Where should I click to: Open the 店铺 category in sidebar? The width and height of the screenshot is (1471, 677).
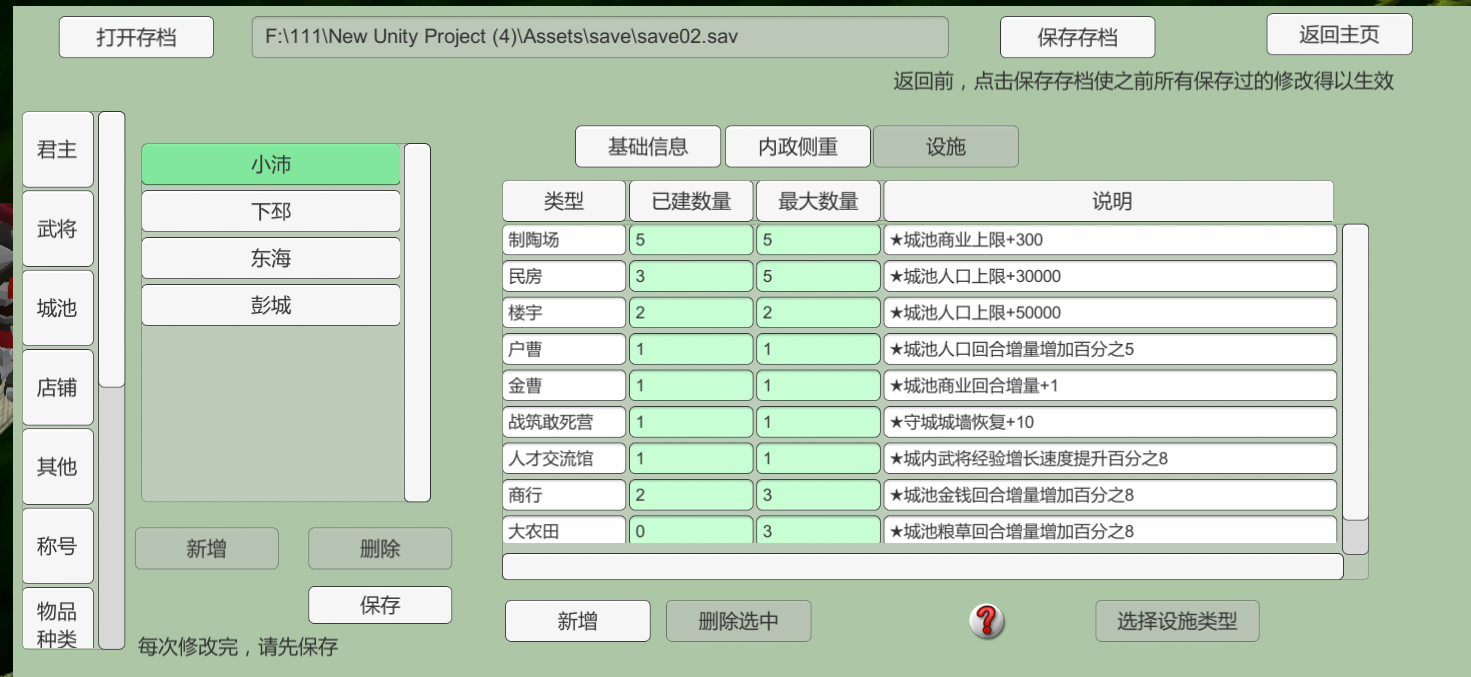57,388
